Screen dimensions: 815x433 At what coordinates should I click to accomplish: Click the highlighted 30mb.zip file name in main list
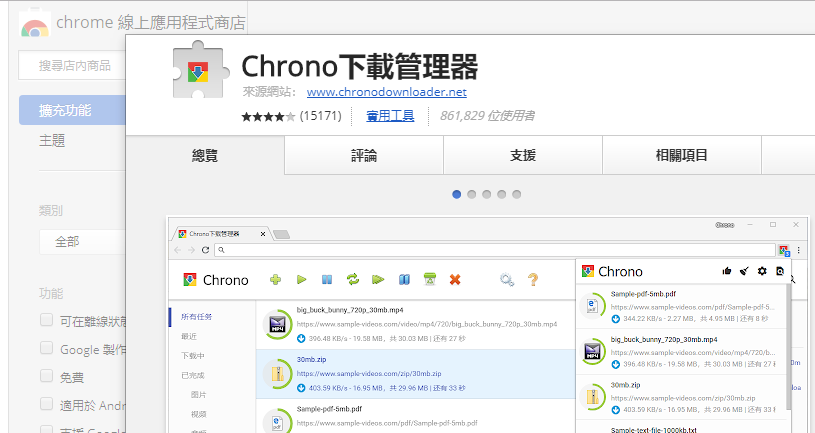(311, 359)
